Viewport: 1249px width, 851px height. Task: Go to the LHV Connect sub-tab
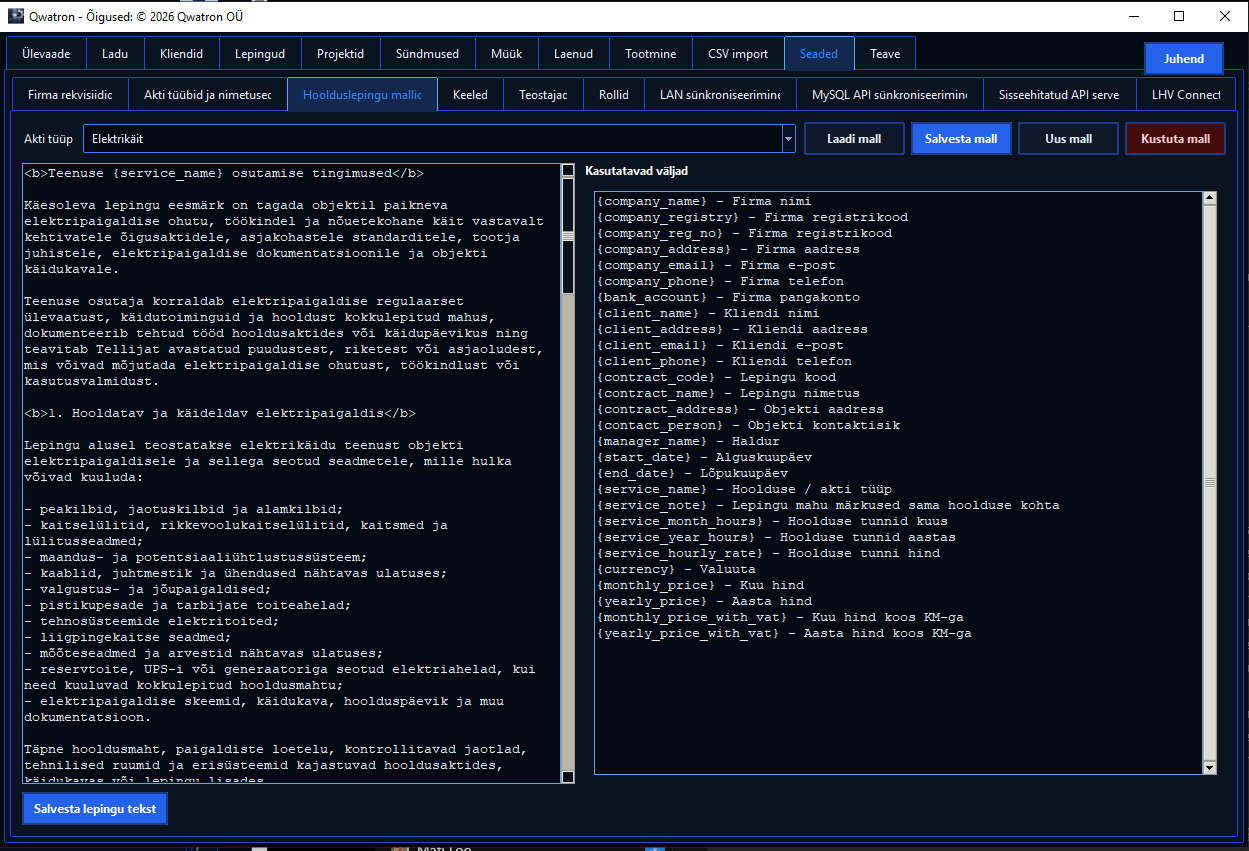point(1186,95)
